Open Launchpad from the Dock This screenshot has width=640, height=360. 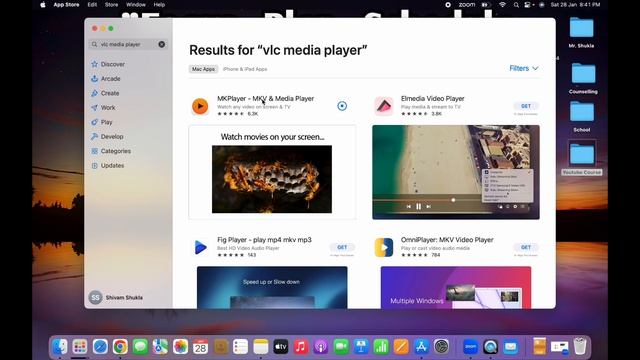point(80,347)
